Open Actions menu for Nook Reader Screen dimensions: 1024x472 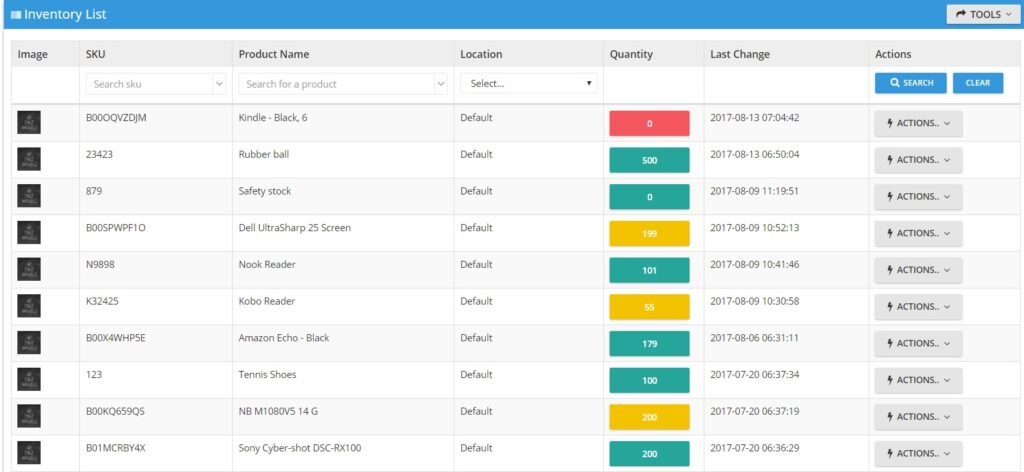[918, 270]
